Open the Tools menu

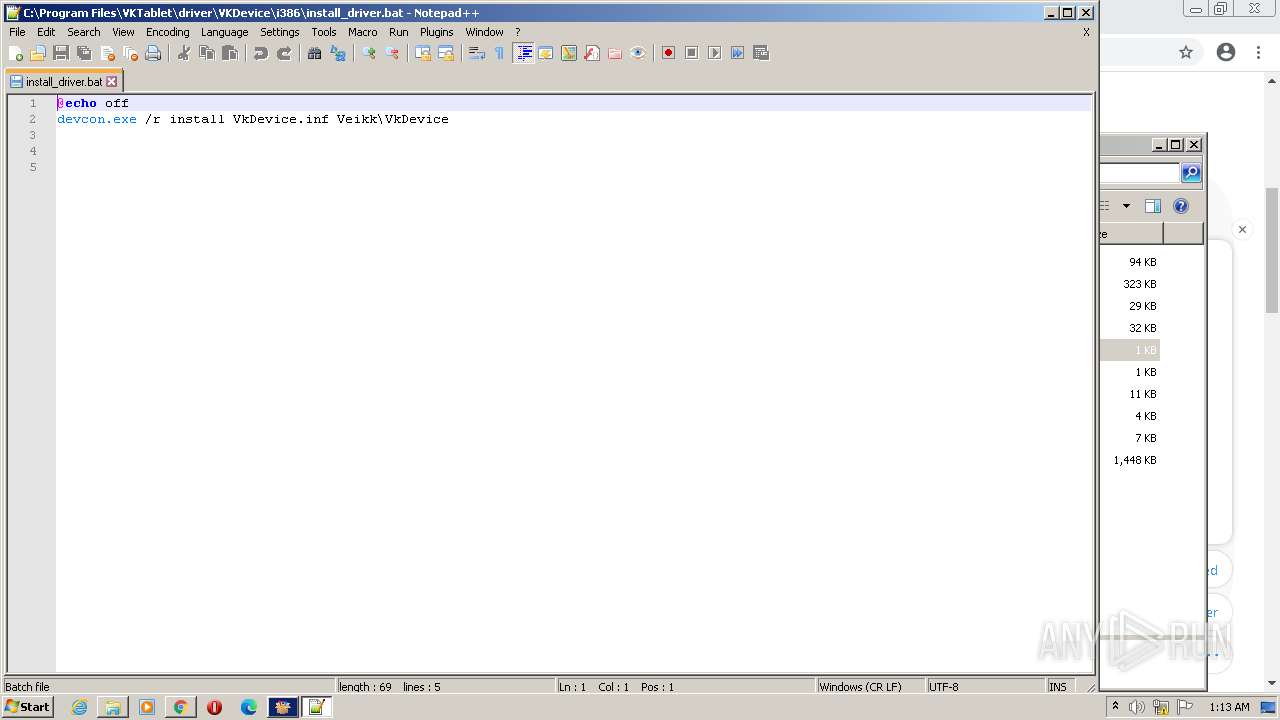coord(324,32)
